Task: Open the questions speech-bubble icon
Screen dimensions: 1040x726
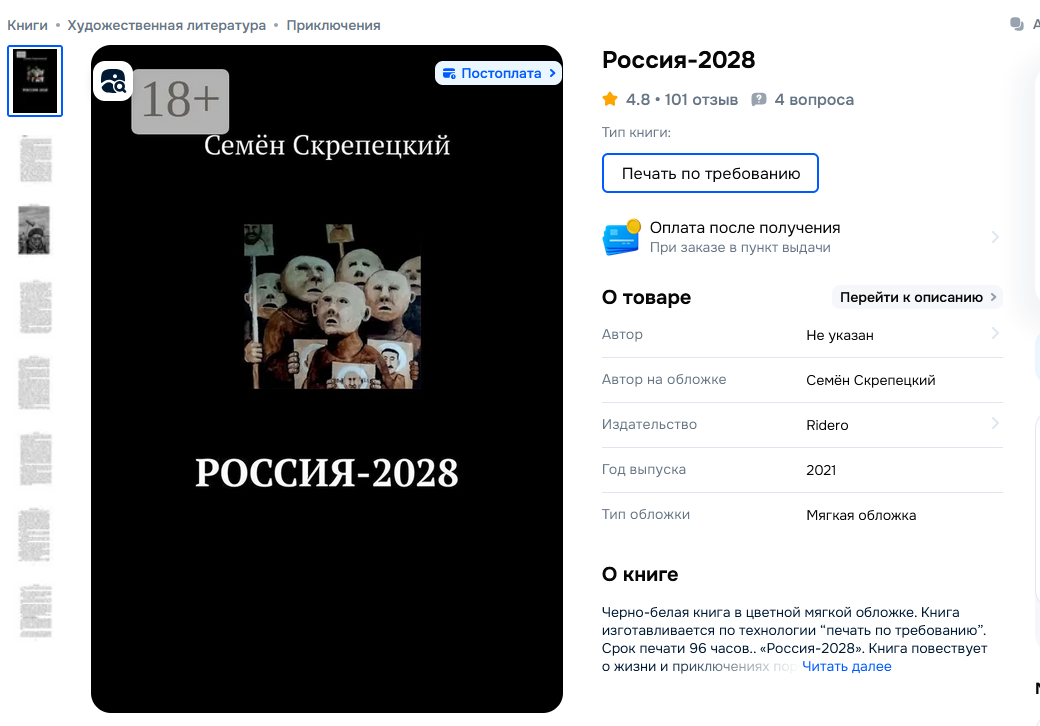Action: [x=759, y=99]
